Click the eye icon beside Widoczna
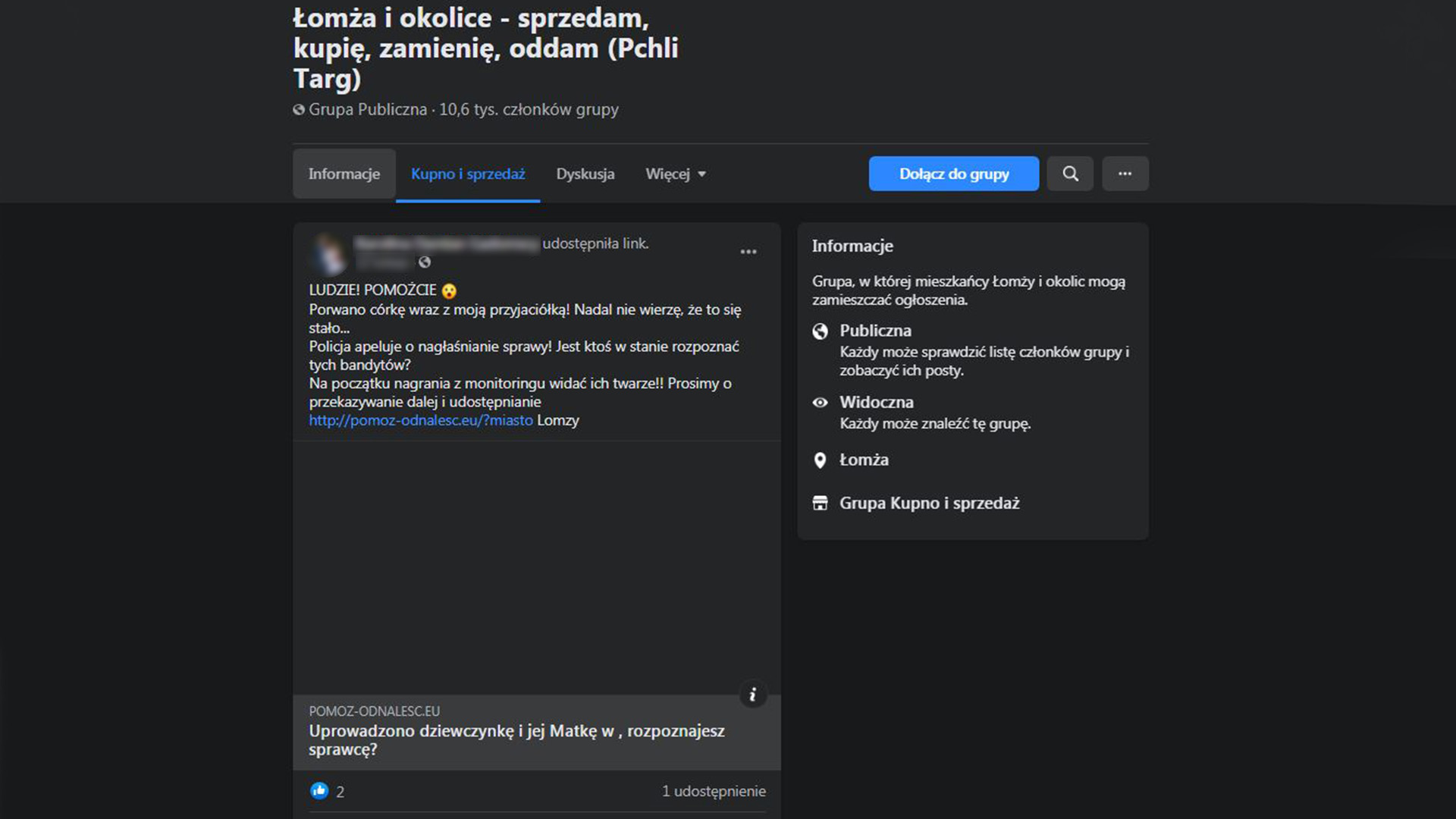Screen dimensions: 1456x819 (x=820, y=403)
